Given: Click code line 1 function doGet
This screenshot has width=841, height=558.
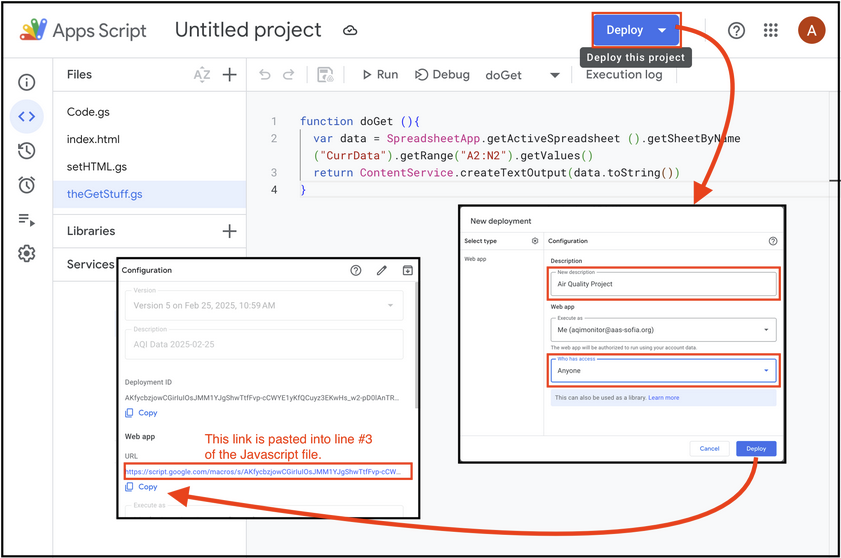Looking at the screenshot, I should tap(359, 121).
